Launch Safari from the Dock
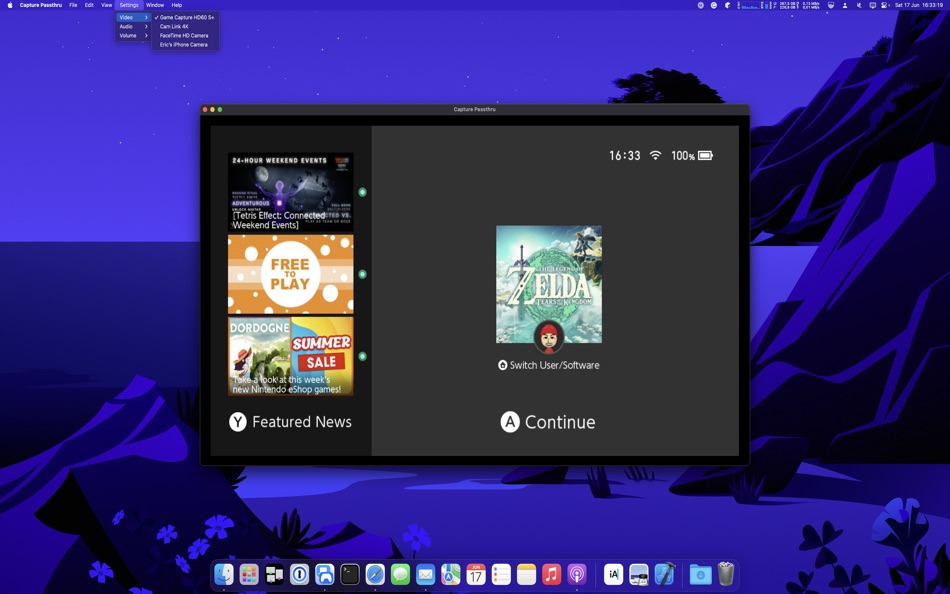This screenshot has width=950, height=594. click(x=375, y=573)
